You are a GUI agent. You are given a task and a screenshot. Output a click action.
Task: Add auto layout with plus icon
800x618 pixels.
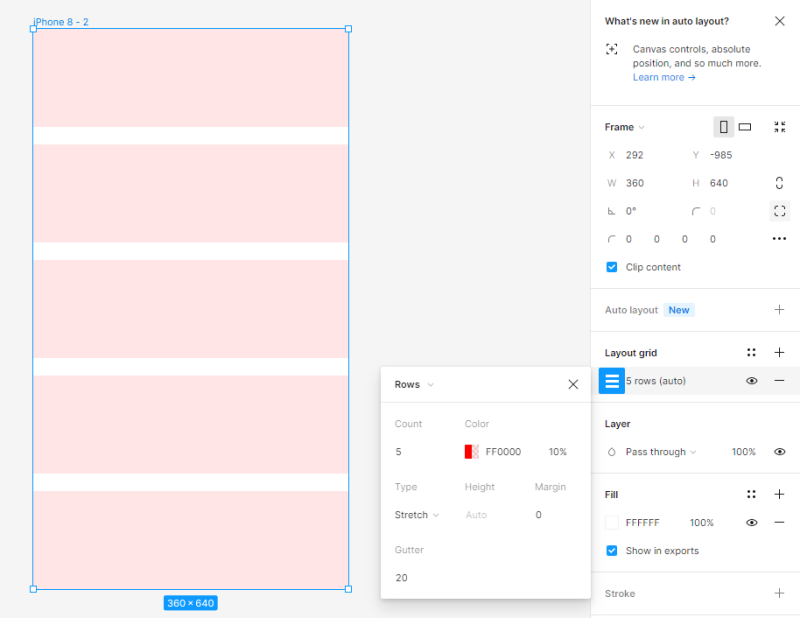click(779, 310)
